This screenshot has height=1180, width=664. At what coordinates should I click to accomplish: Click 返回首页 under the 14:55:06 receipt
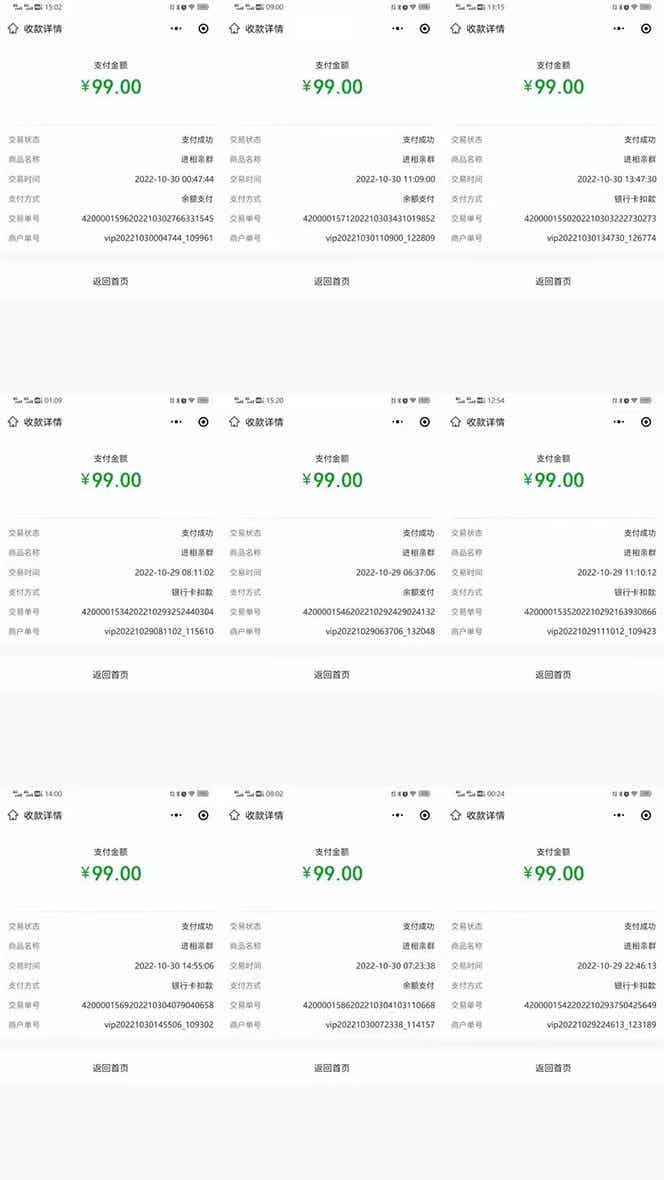coord(110,1068)
